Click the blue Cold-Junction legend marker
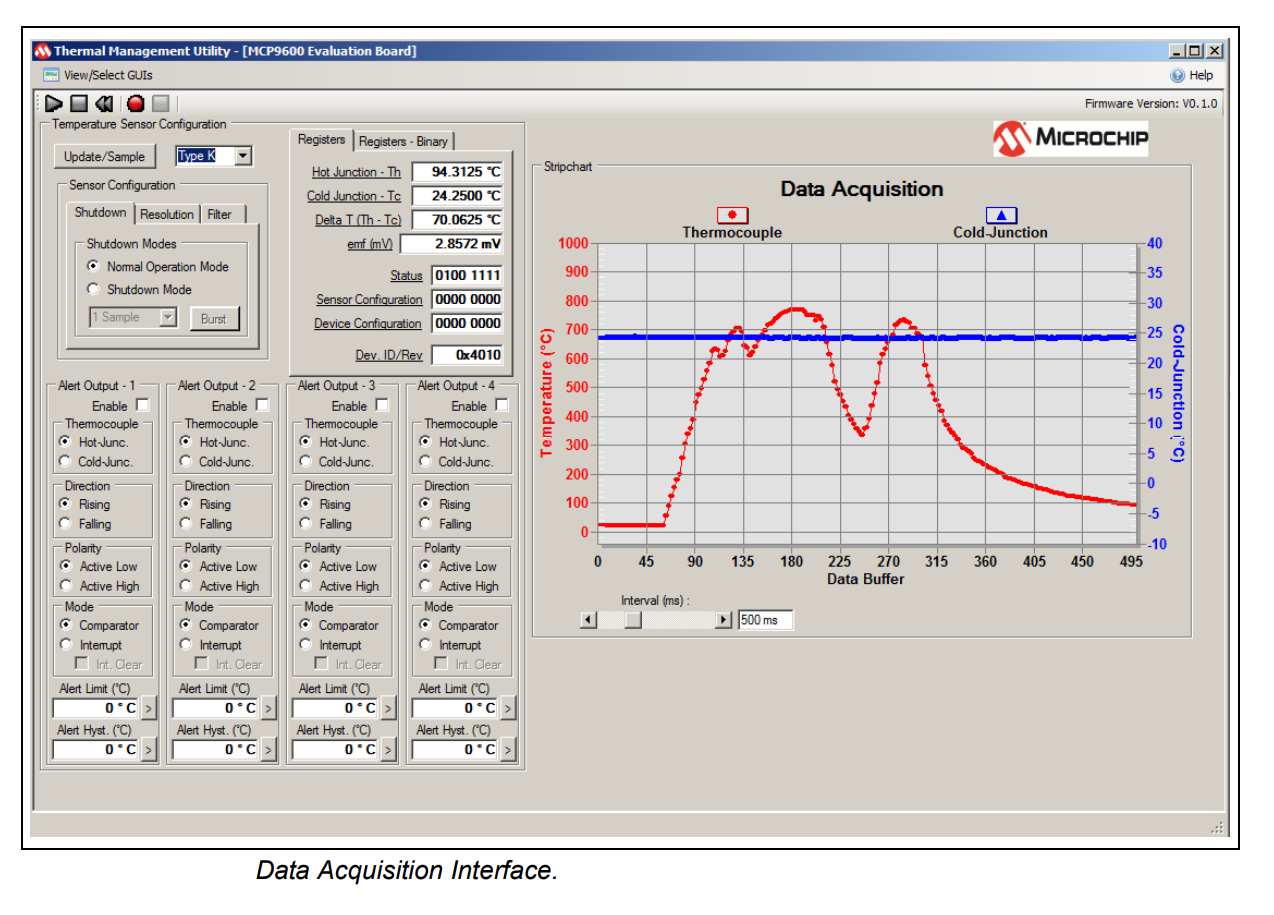1274x915 pixels. 1000,215
